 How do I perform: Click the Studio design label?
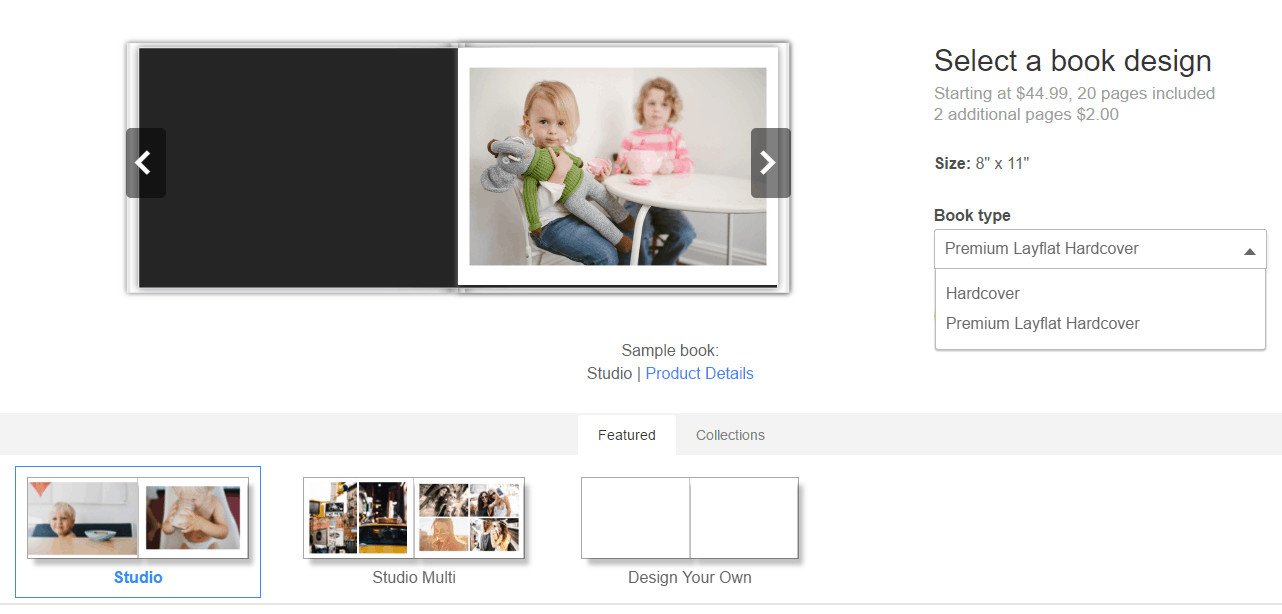(138, 578)
